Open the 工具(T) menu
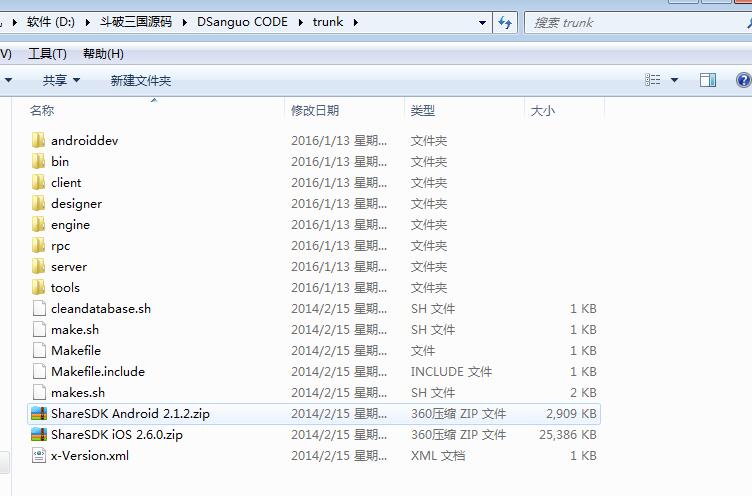The width and height of the screenshot is (752, 496). pyautogui.click(x=47, y=54)
